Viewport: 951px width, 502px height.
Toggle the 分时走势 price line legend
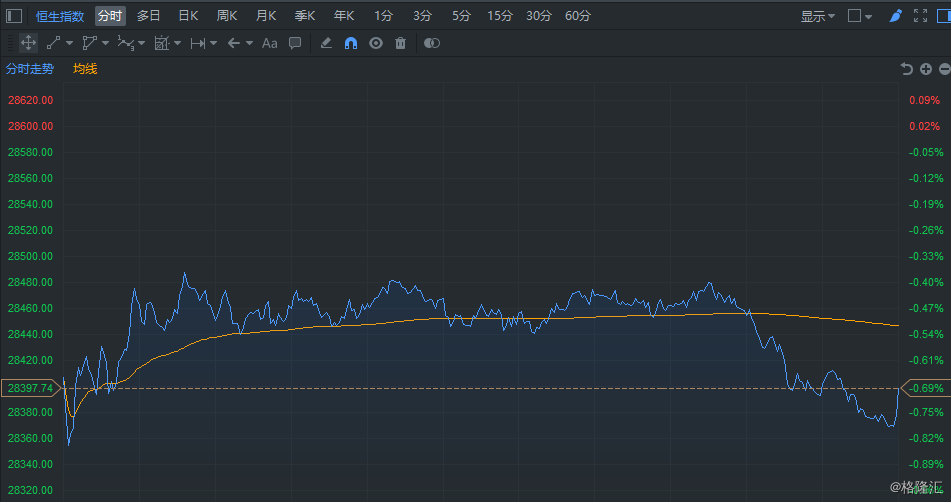30,69
